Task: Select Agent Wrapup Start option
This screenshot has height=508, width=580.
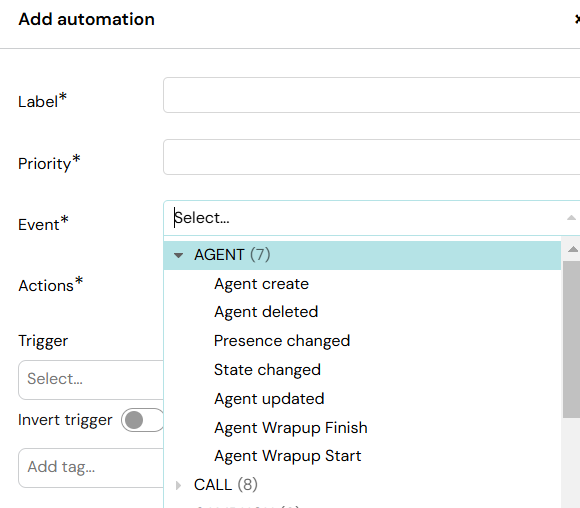Action: [x=288, y=456]
